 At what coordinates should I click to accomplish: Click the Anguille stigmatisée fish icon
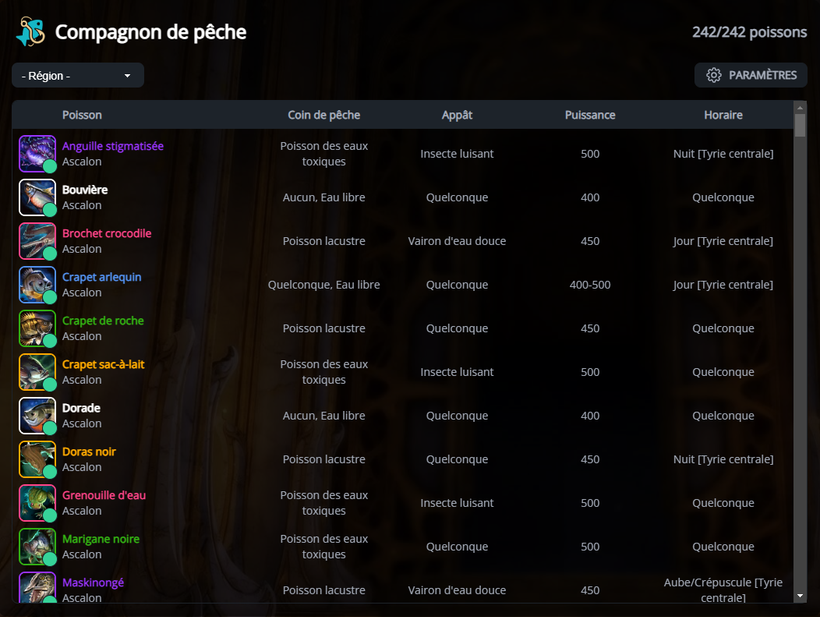[37, 154]
